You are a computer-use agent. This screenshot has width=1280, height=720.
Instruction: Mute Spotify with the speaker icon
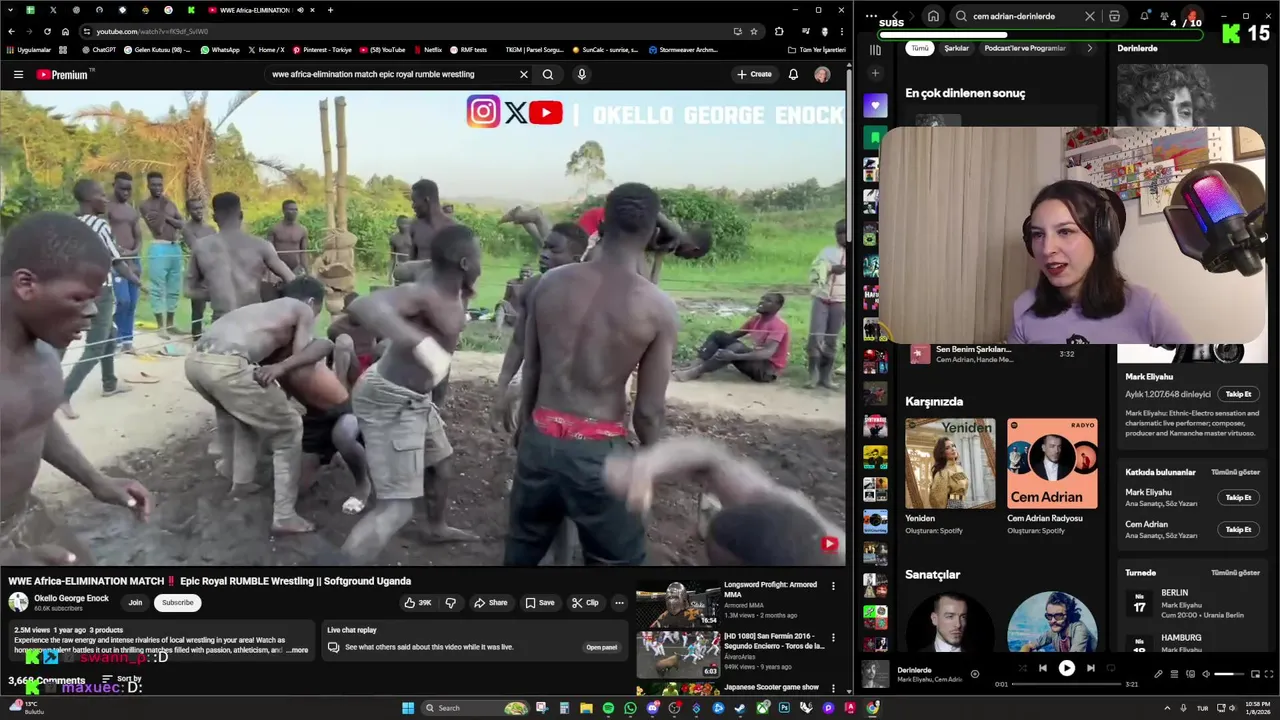click(1205, 674)
